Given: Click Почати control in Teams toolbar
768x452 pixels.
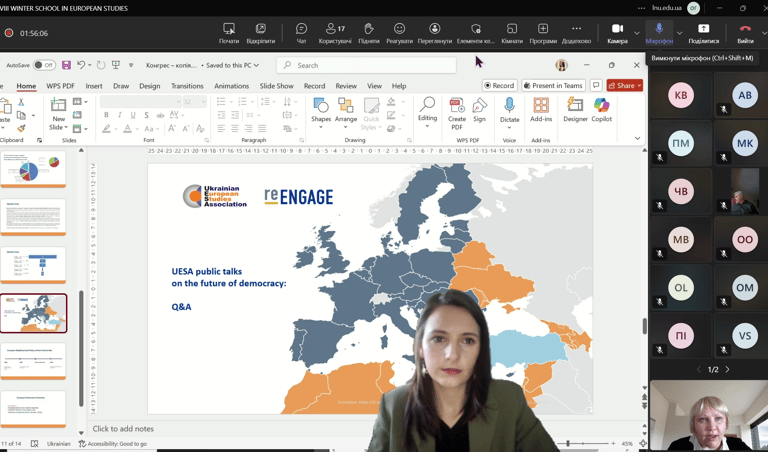Looking at the screenshot, I should [229, 33].
